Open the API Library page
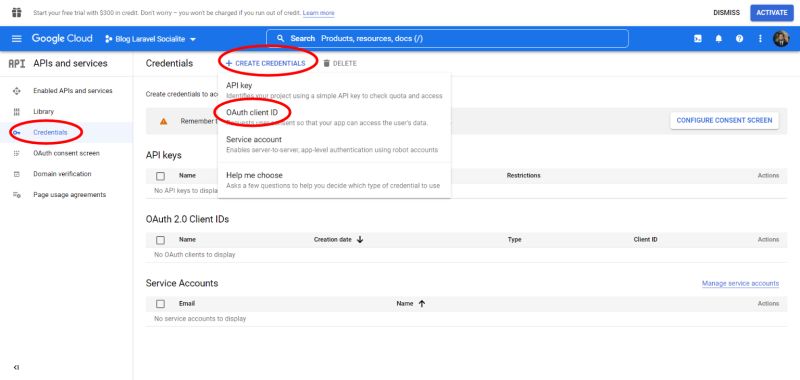The height and width of the screenshot is (380, 800). tap(43, 112)
